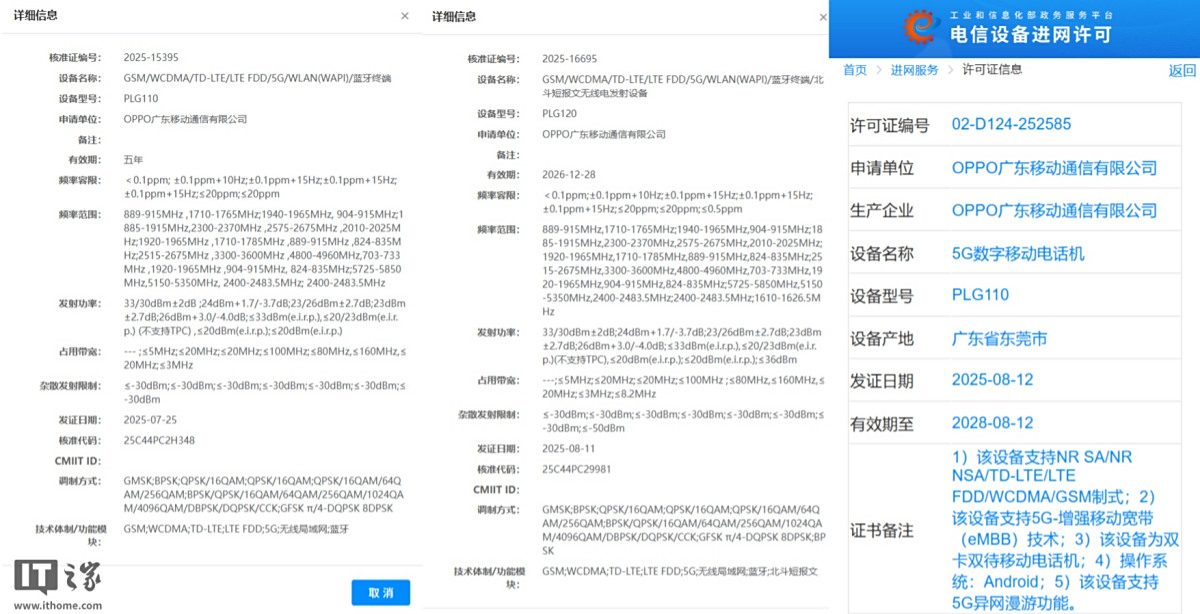
Task: Click the 返回 back link
Action: tap(1182, 70)
